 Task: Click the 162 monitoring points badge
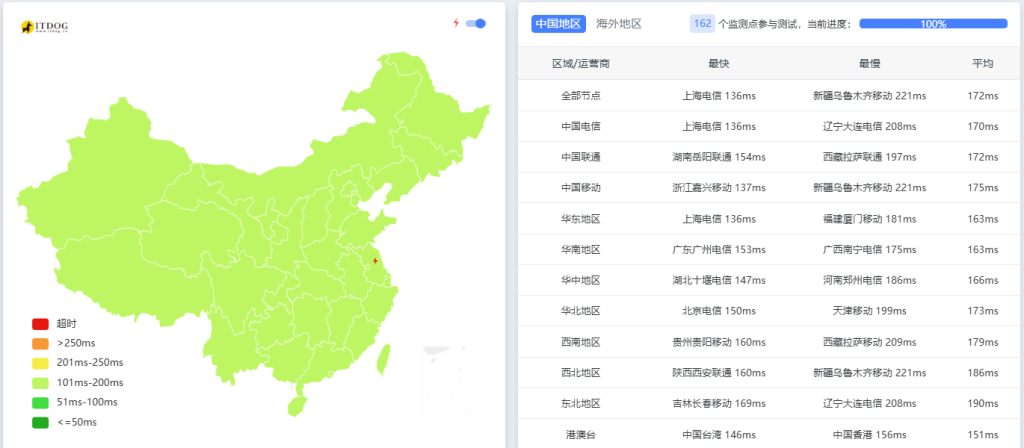pos(702,23)
